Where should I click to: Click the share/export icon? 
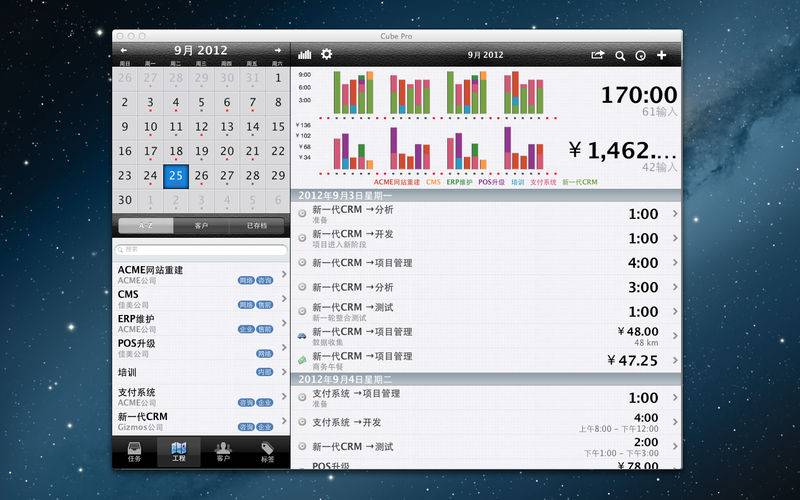tap(598, 56)
